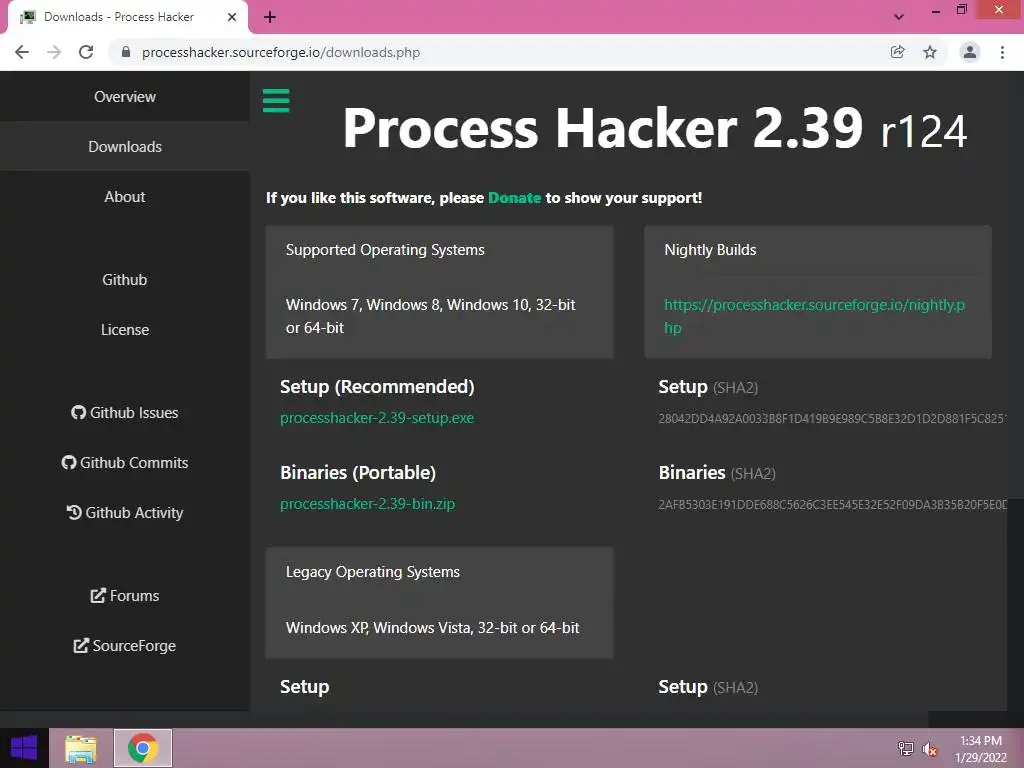Open the Overview sidebar page
The height and width of the screenshot is (768, 1024).
click(x=125, y=97)
